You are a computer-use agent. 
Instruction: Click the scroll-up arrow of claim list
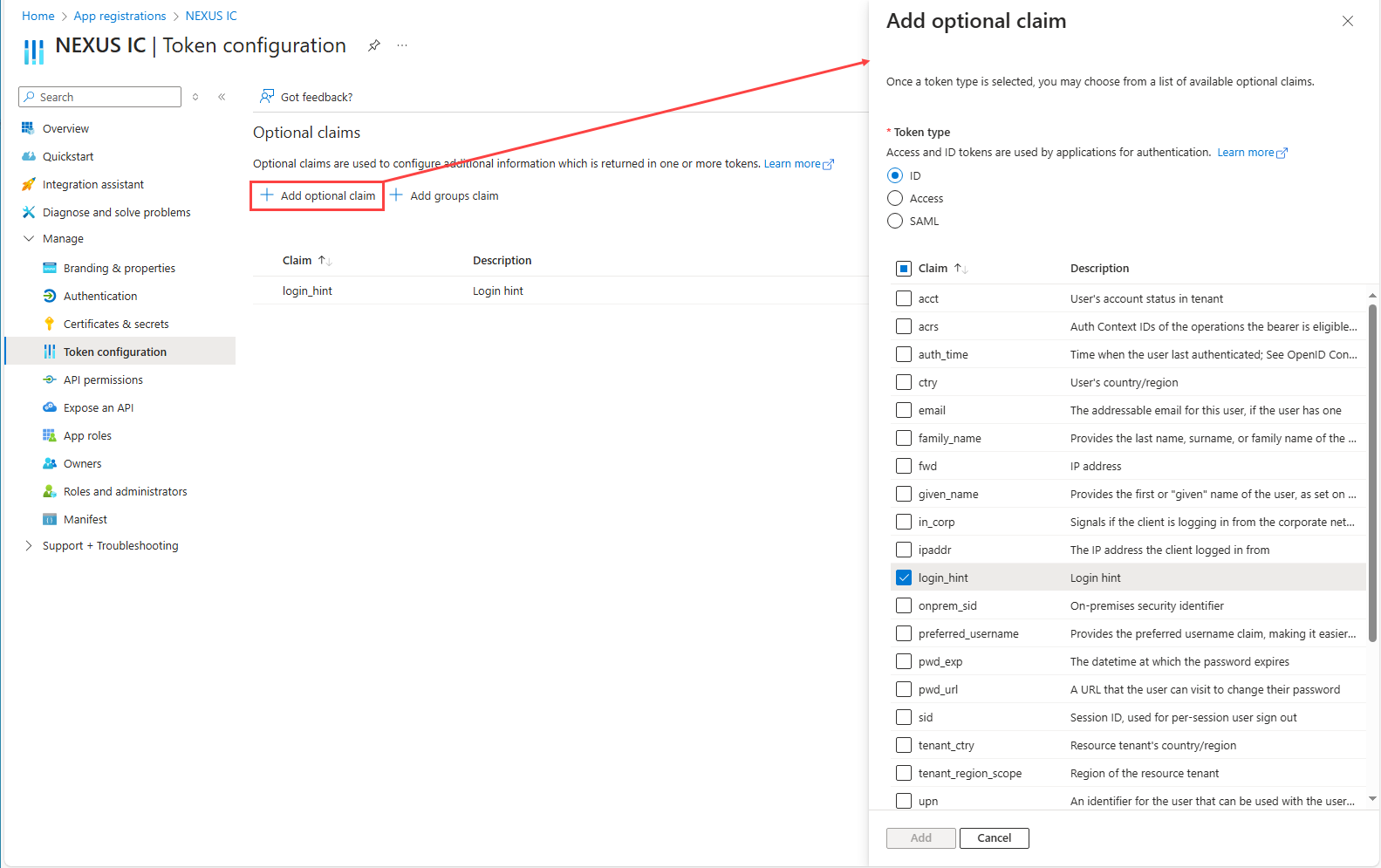[x=1372, y=296]
